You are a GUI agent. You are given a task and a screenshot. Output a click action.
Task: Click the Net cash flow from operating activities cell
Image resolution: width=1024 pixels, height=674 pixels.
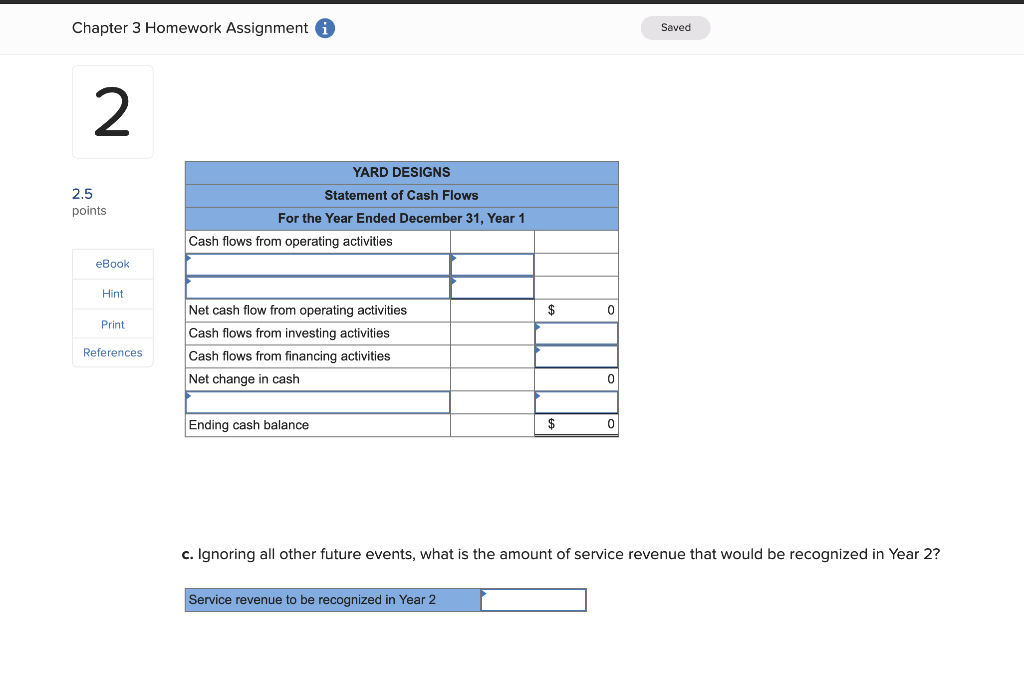[x=317, y=310]
